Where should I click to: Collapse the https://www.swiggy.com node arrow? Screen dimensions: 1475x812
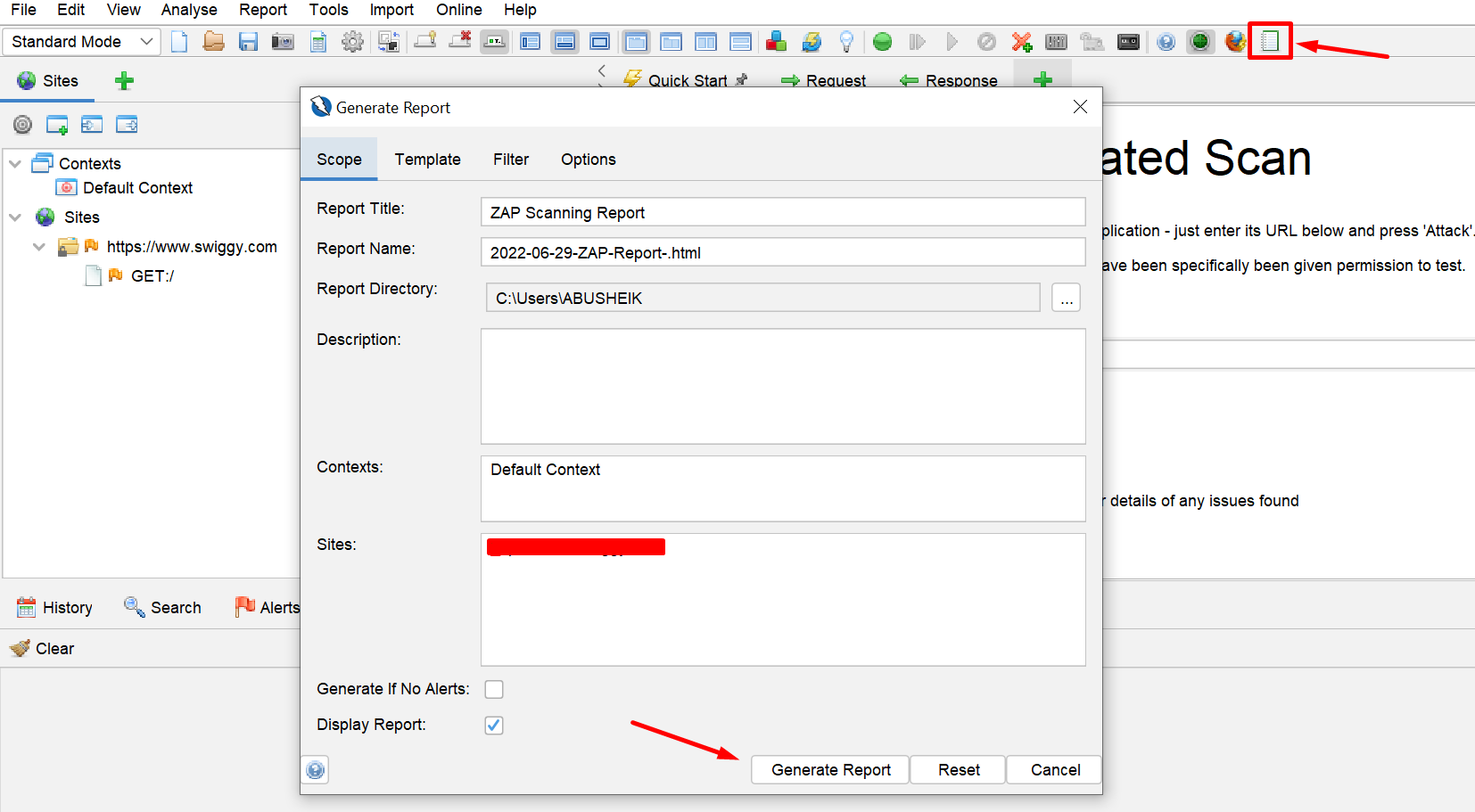[x=39, y=247]
